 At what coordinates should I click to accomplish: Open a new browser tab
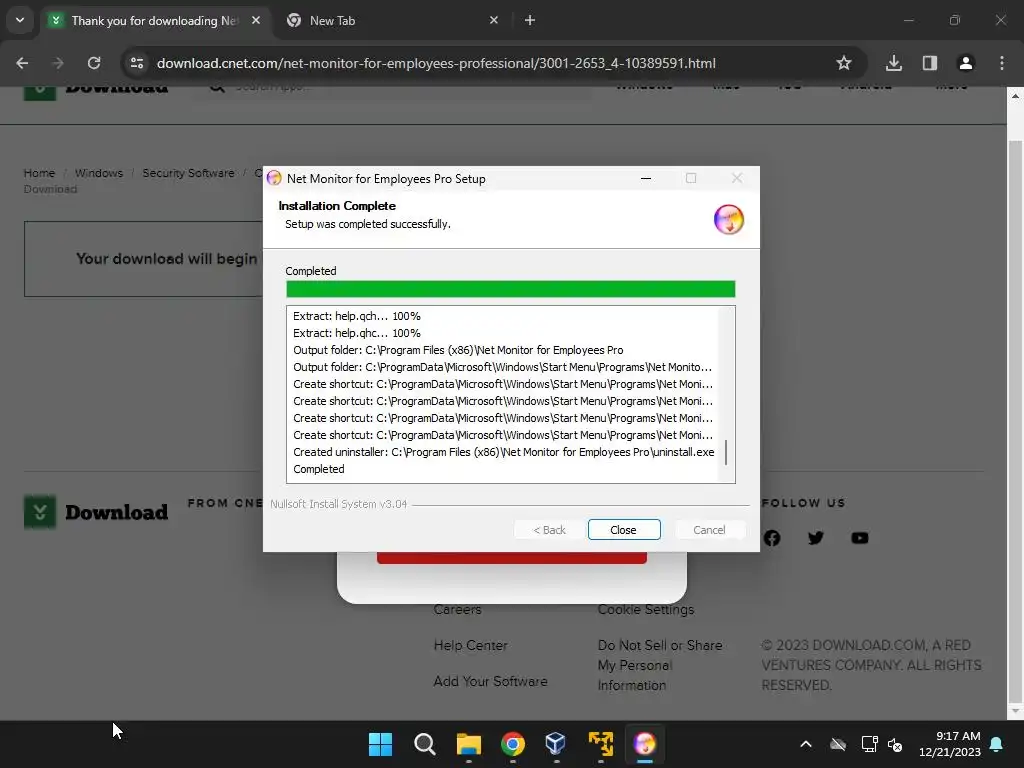click(530, 20)
